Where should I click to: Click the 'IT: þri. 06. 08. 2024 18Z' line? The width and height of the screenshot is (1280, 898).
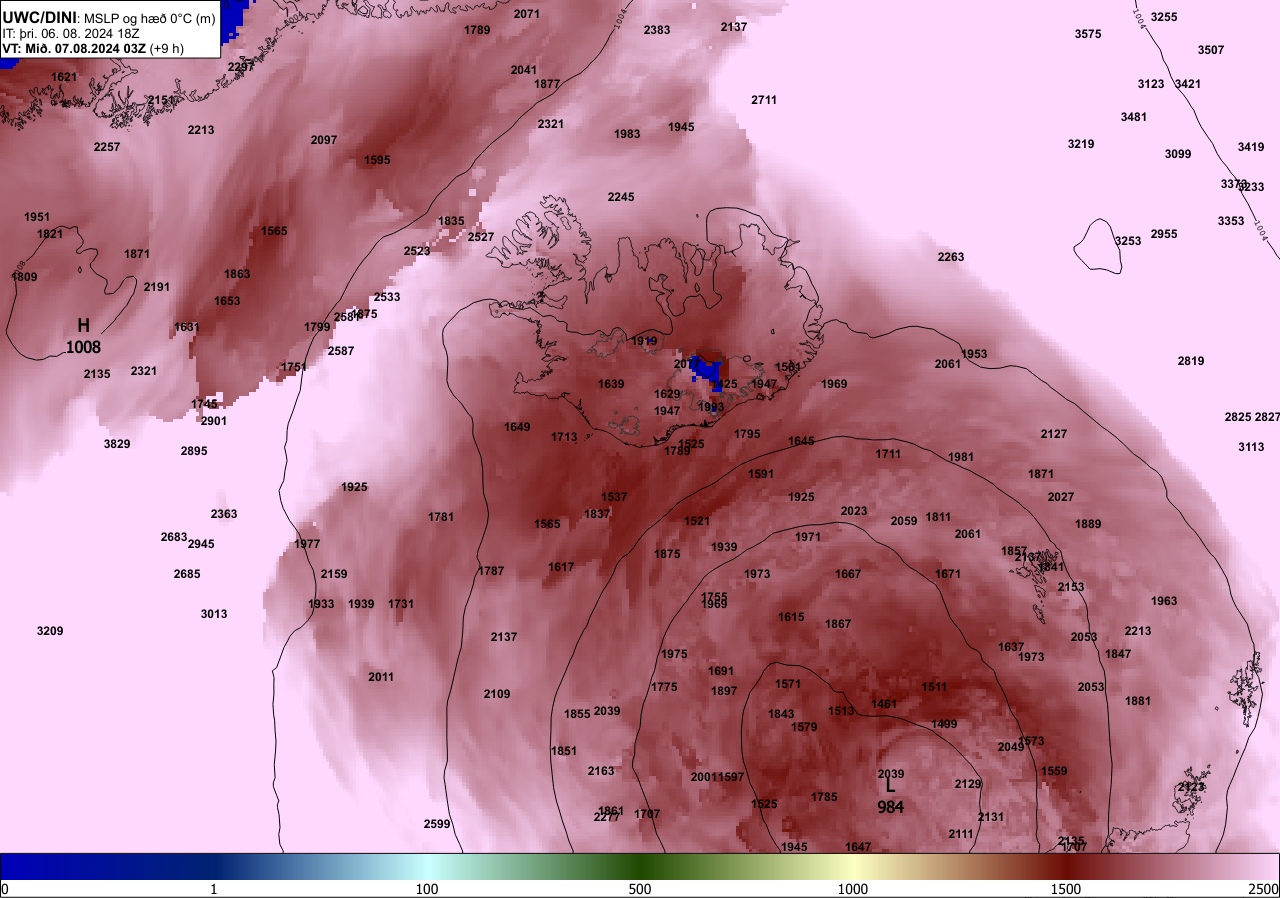[70, 33]
